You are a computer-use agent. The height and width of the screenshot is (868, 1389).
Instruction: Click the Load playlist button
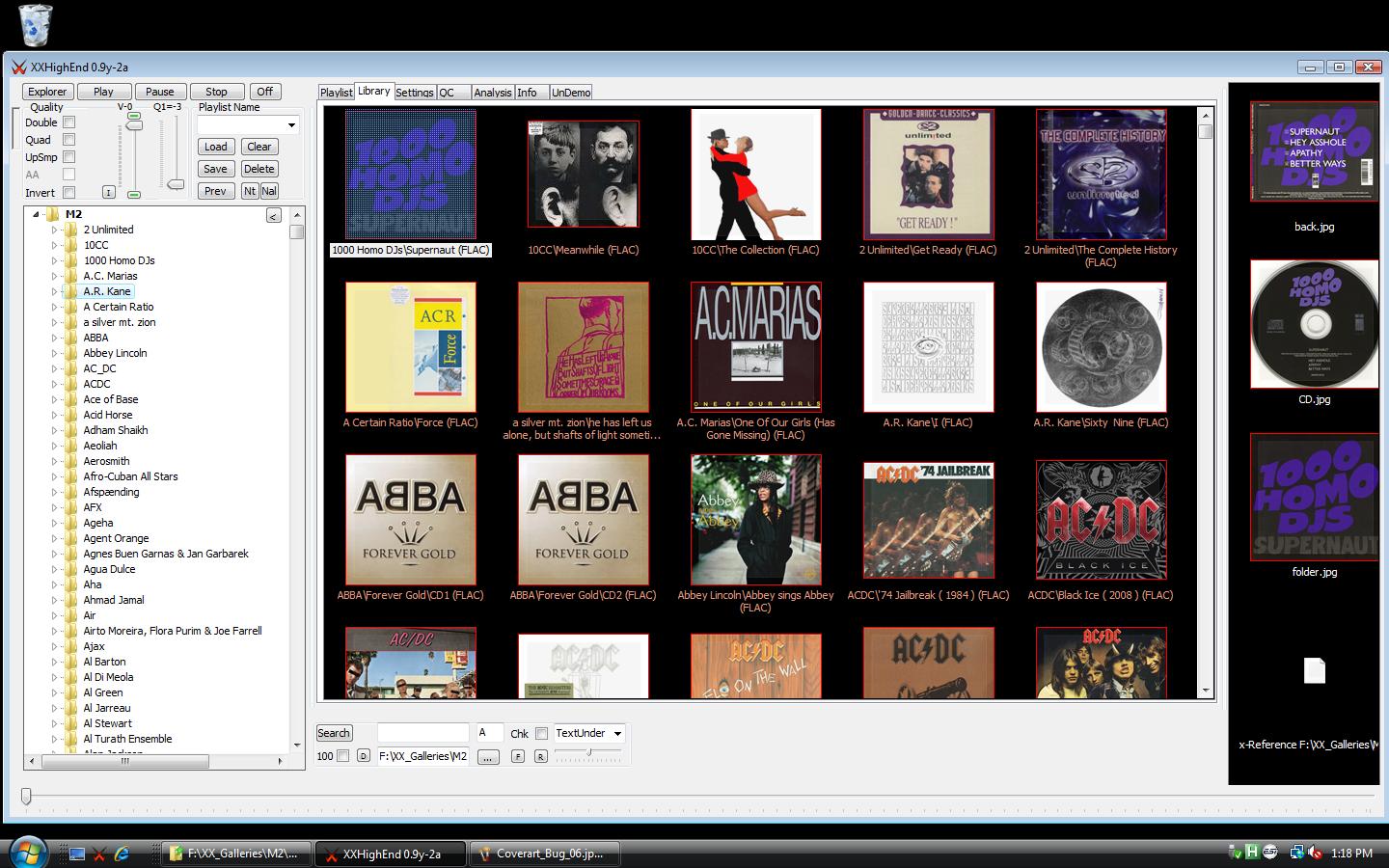click(x=216, y=147)
